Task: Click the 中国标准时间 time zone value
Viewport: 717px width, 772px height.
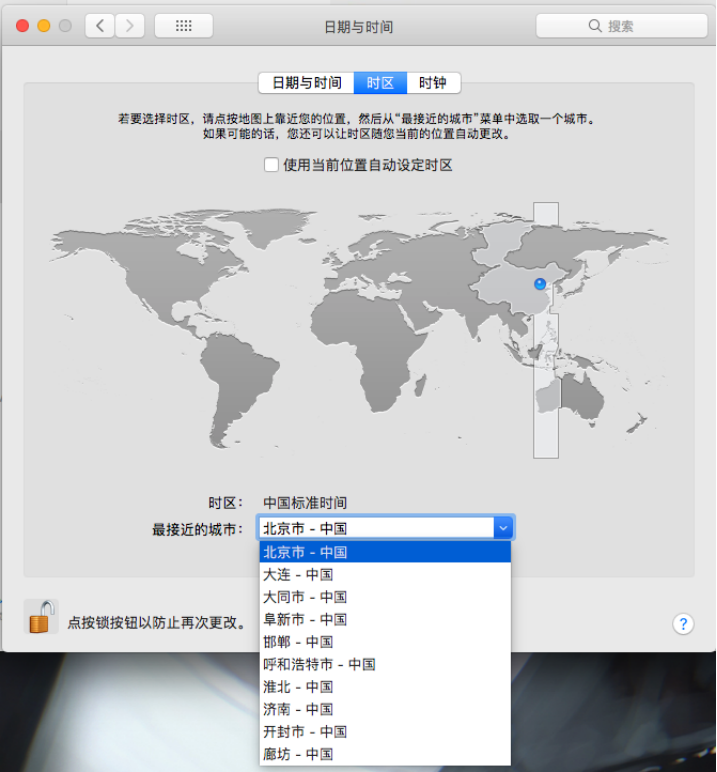Action: click(305, 503)
